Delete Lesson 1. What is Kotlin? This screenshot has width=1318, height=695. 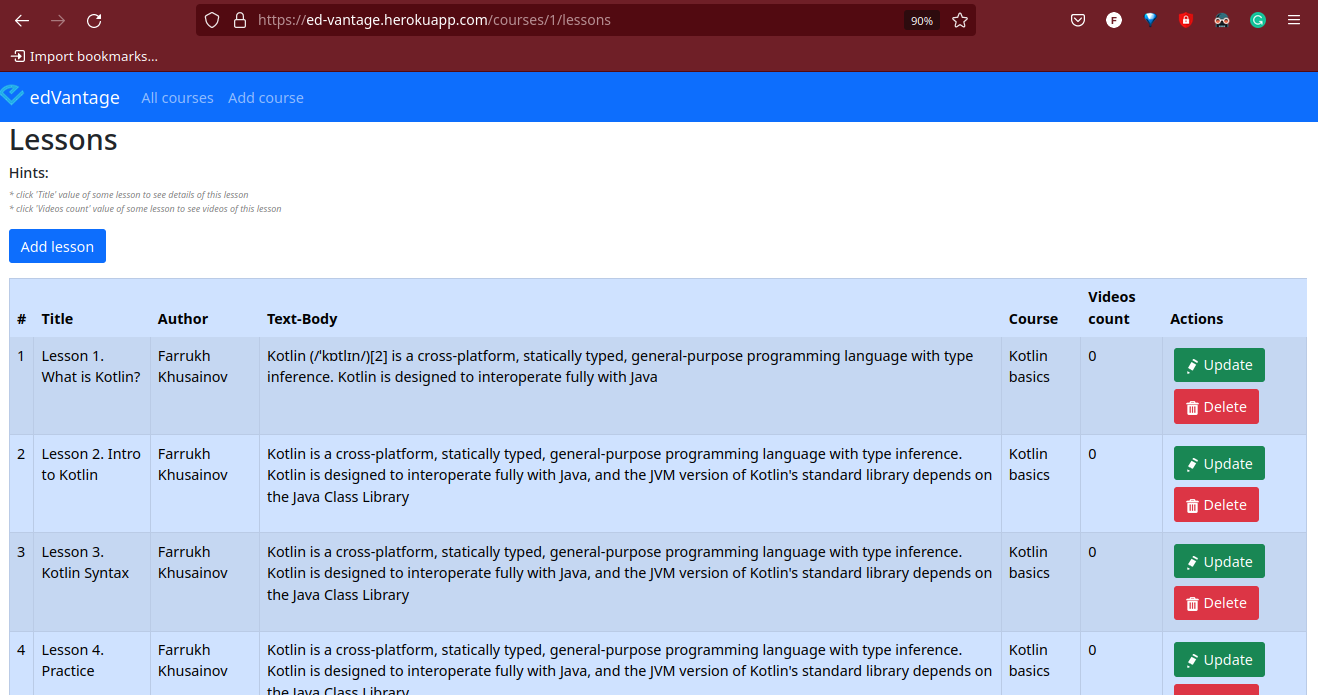point(1216,407)
